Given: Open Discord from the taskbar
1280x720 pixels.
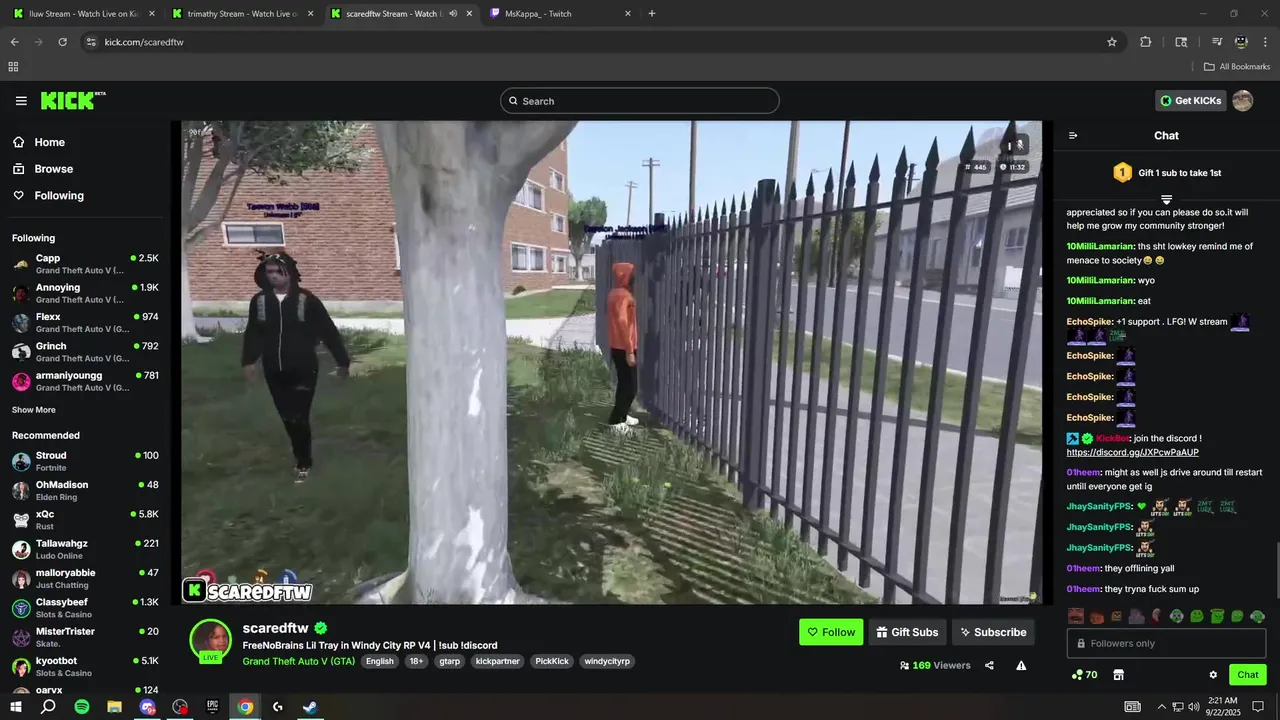Looking at the screenshot, I should (x=147, y=707).
